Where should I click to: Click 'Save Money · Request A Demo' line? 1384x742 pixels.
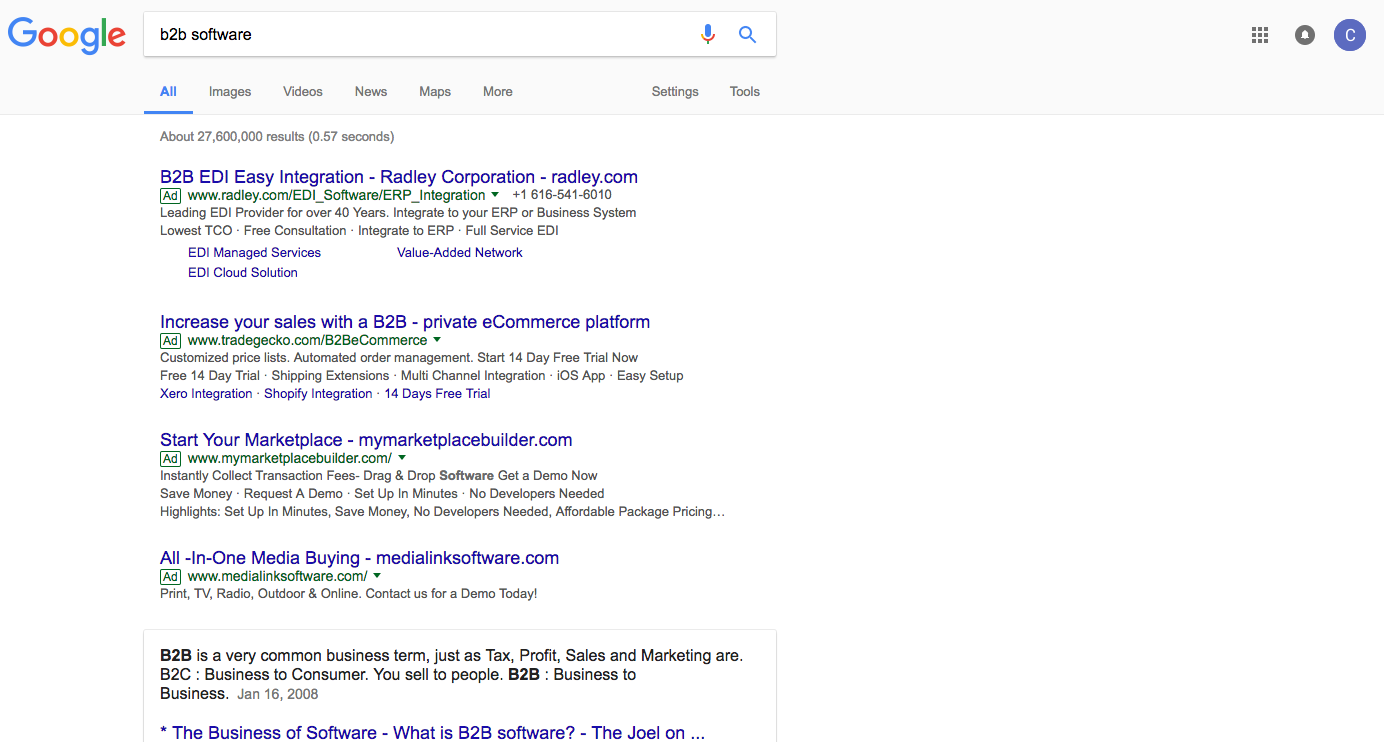click(x=382, y=494)
